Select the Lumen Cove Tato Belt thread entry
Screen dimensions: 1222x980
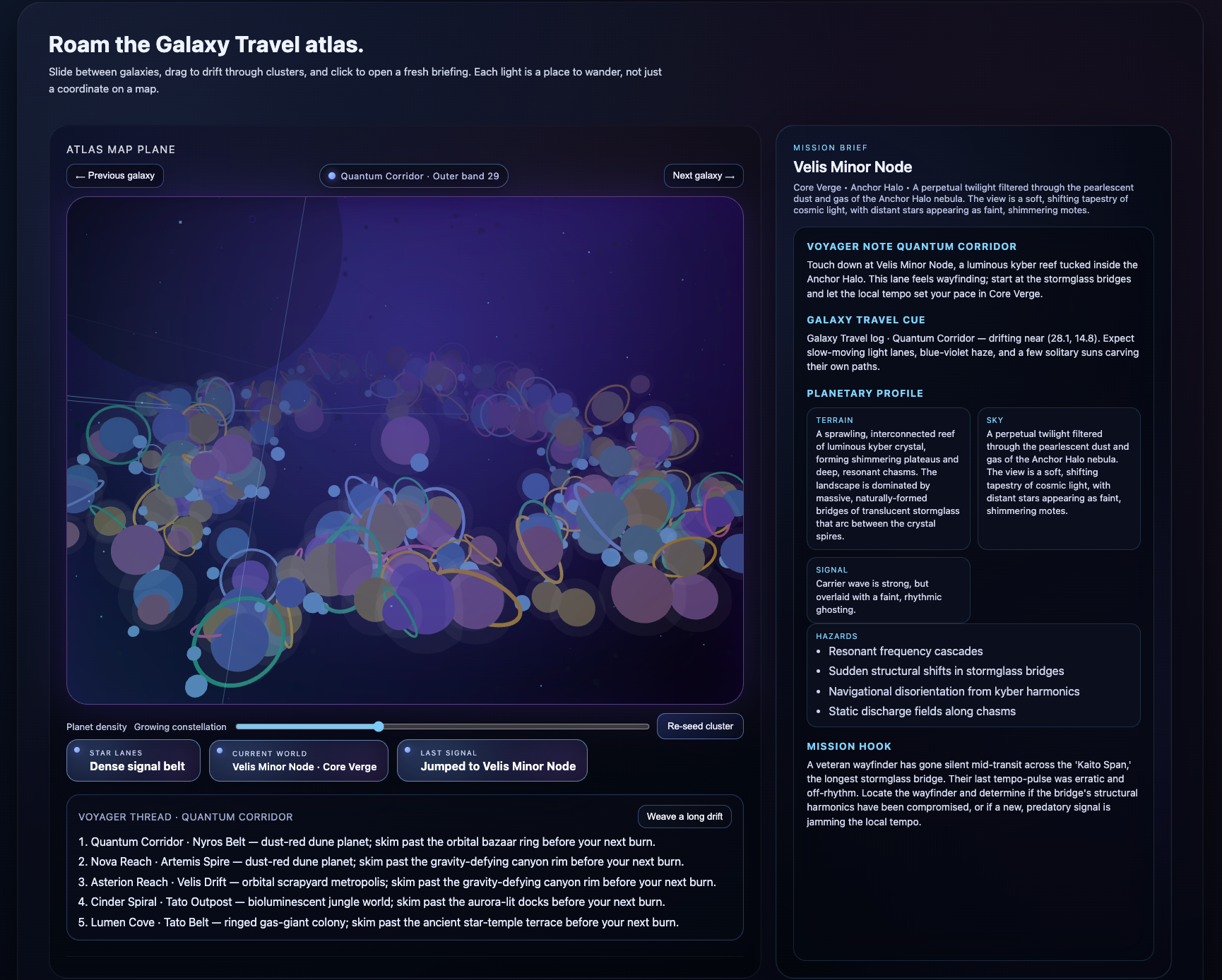[x=383, y=922]
